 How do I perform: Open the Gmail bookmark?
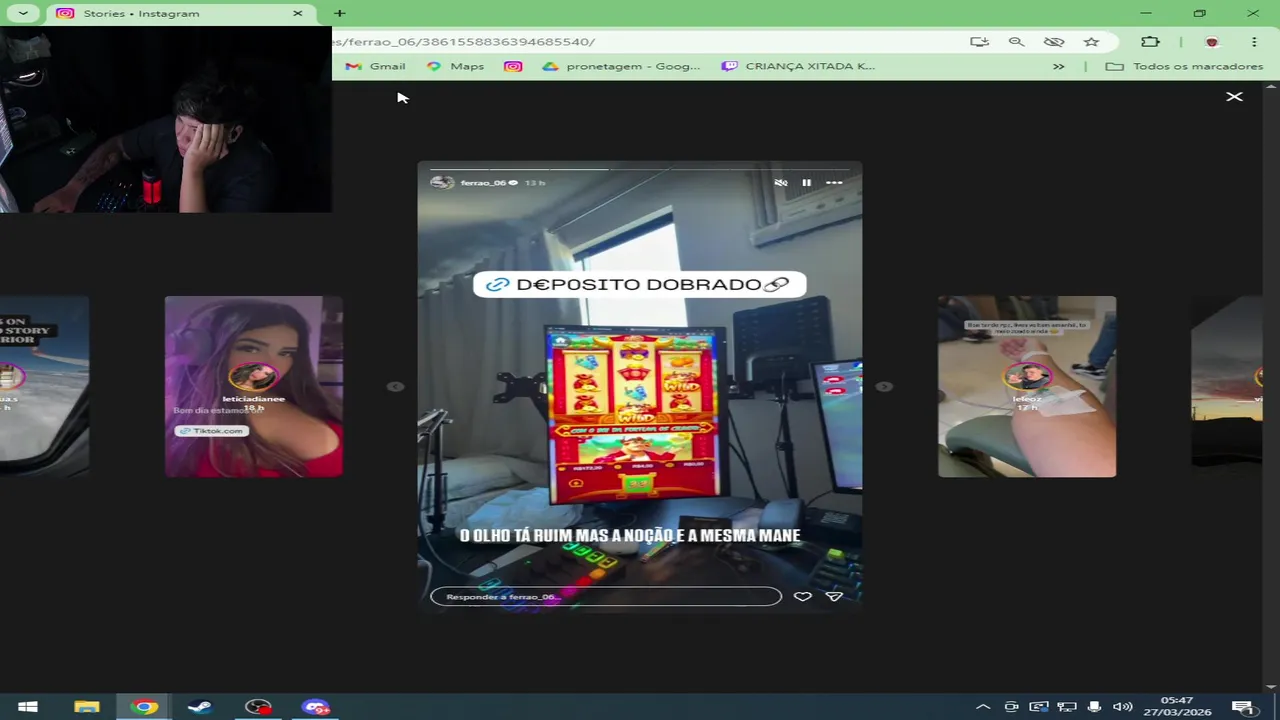pos(376,66)
